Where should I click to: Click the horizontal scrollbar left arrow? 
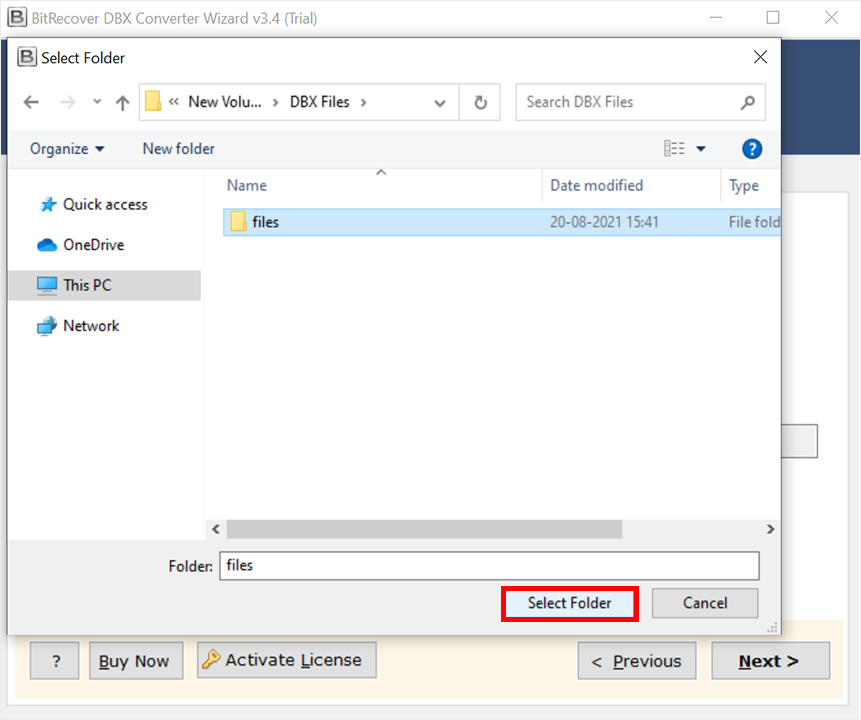(216, 529)
